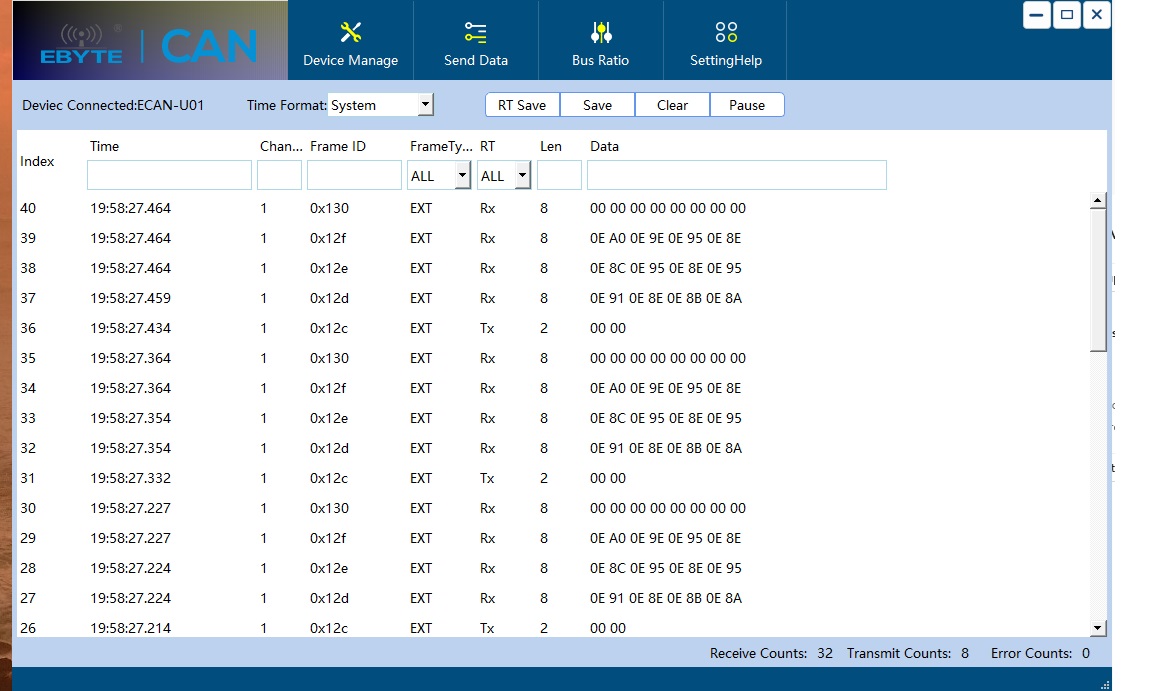Image resolution: width=1152 pixels, height=691 pixels.
Task: Open Device Manage wrench icon
Action: pos(350,32)
